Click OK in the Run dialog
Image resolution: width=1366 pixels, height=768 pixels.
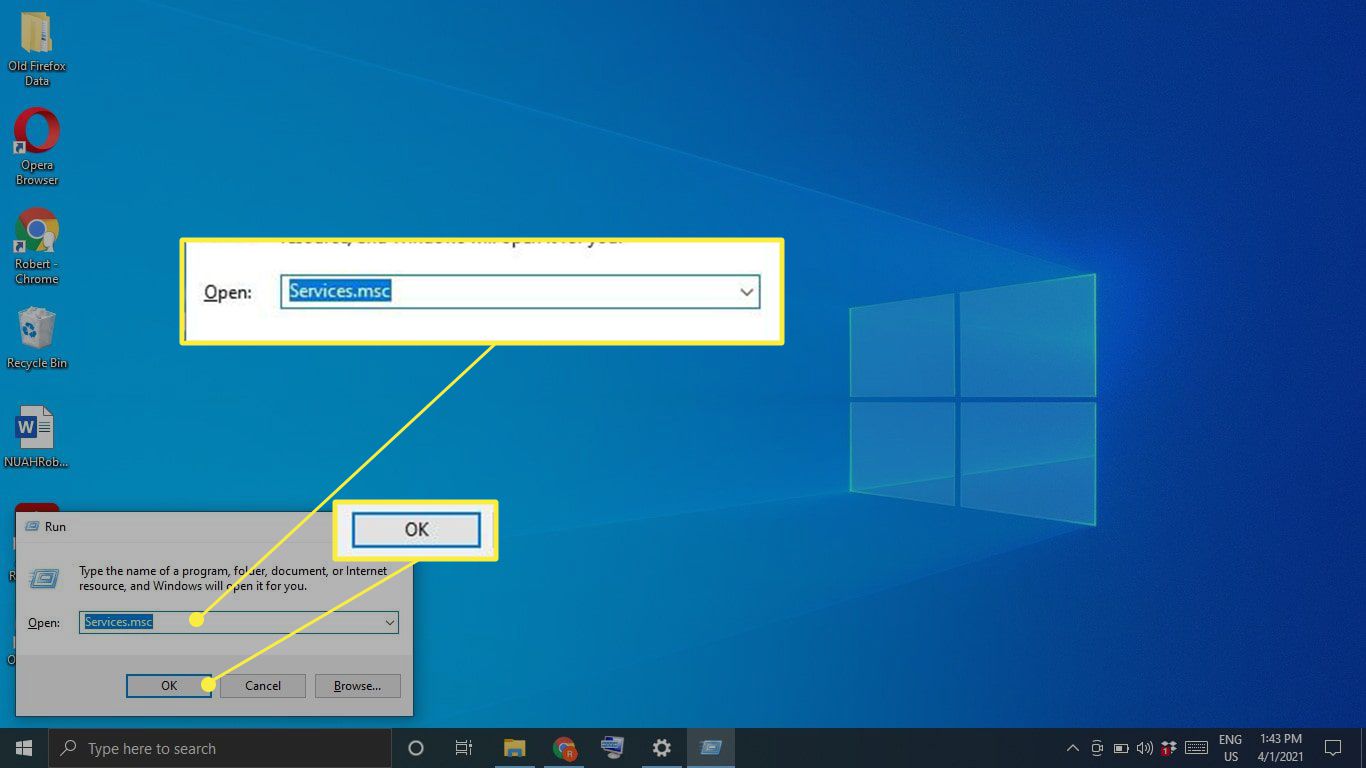168,686
